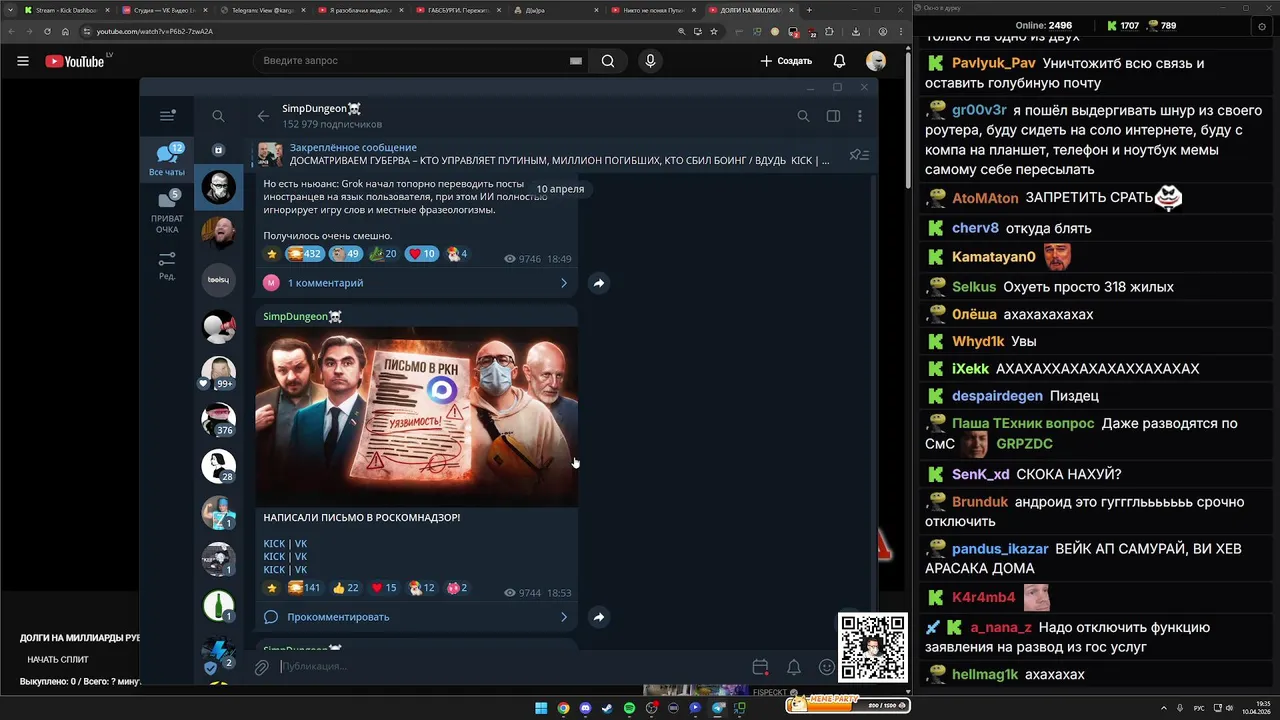Reload the page in Chrome
Screen dimensions: 1280x720
tap(49, 31)
